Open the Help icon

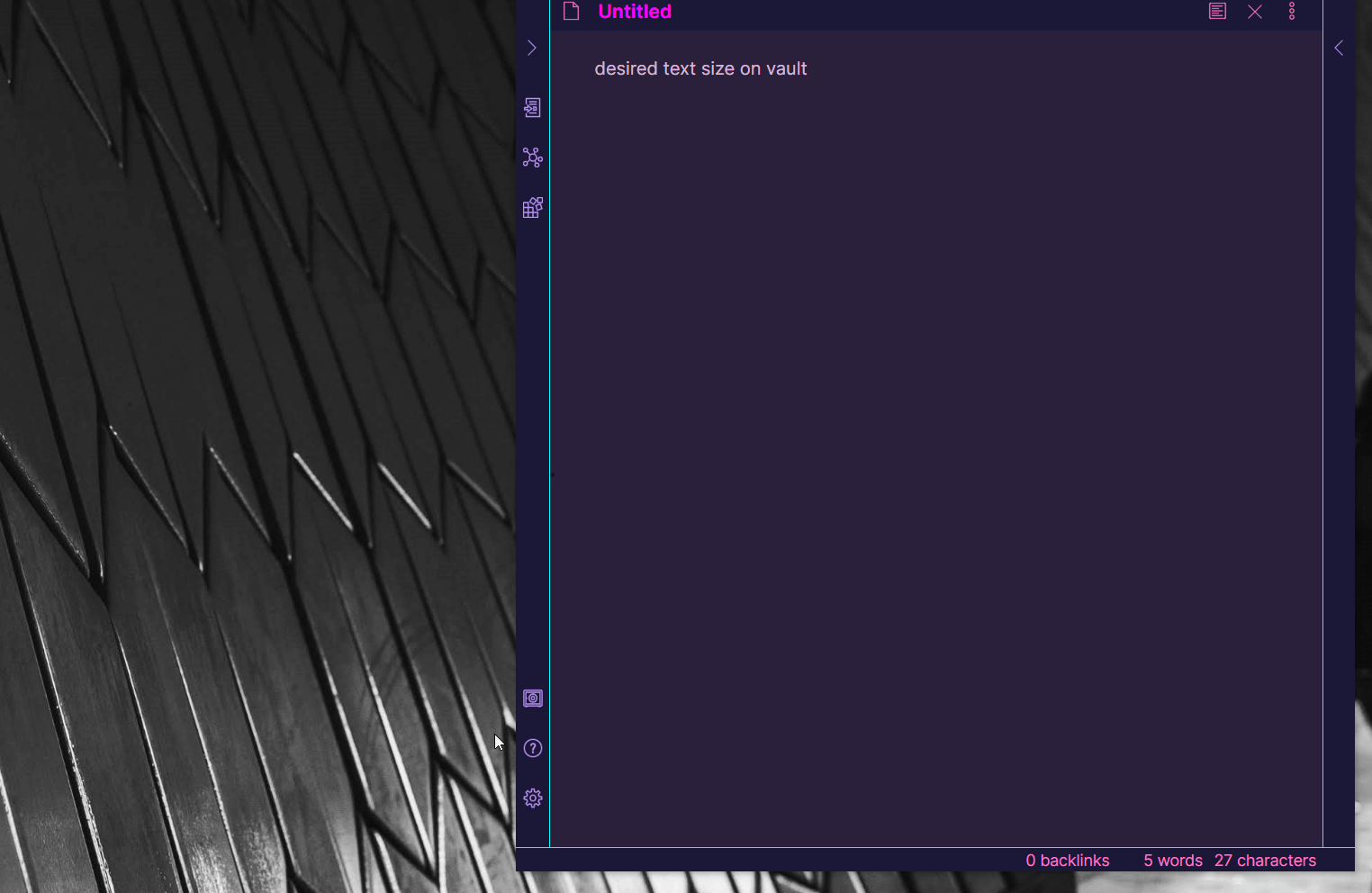point(532,748)
